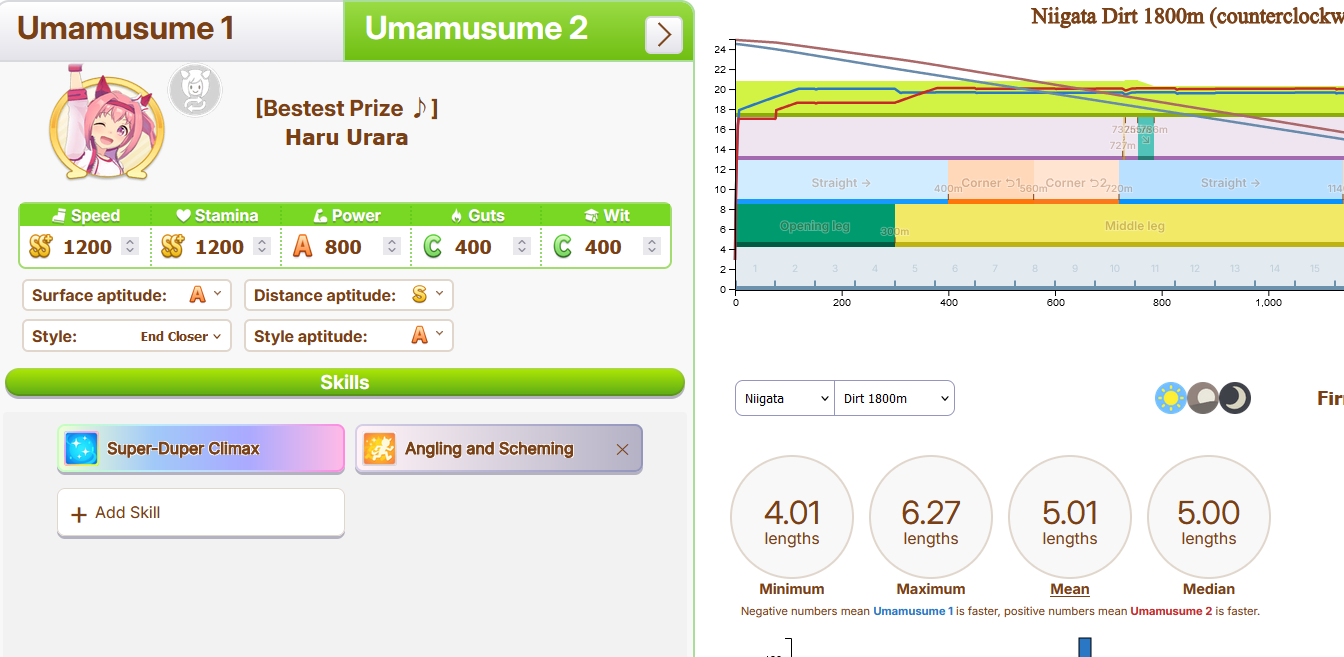Adjust the Wit value stepper
The image size is (1344, 657).
point(651,246)
